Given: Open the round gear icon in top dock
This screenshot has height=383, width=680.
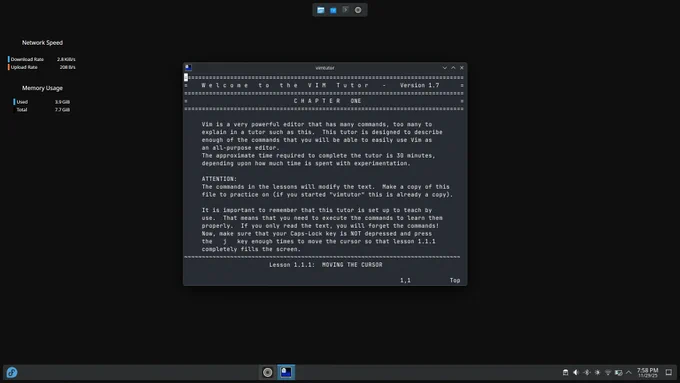Looking at the screenshot, I should (358, 10).
